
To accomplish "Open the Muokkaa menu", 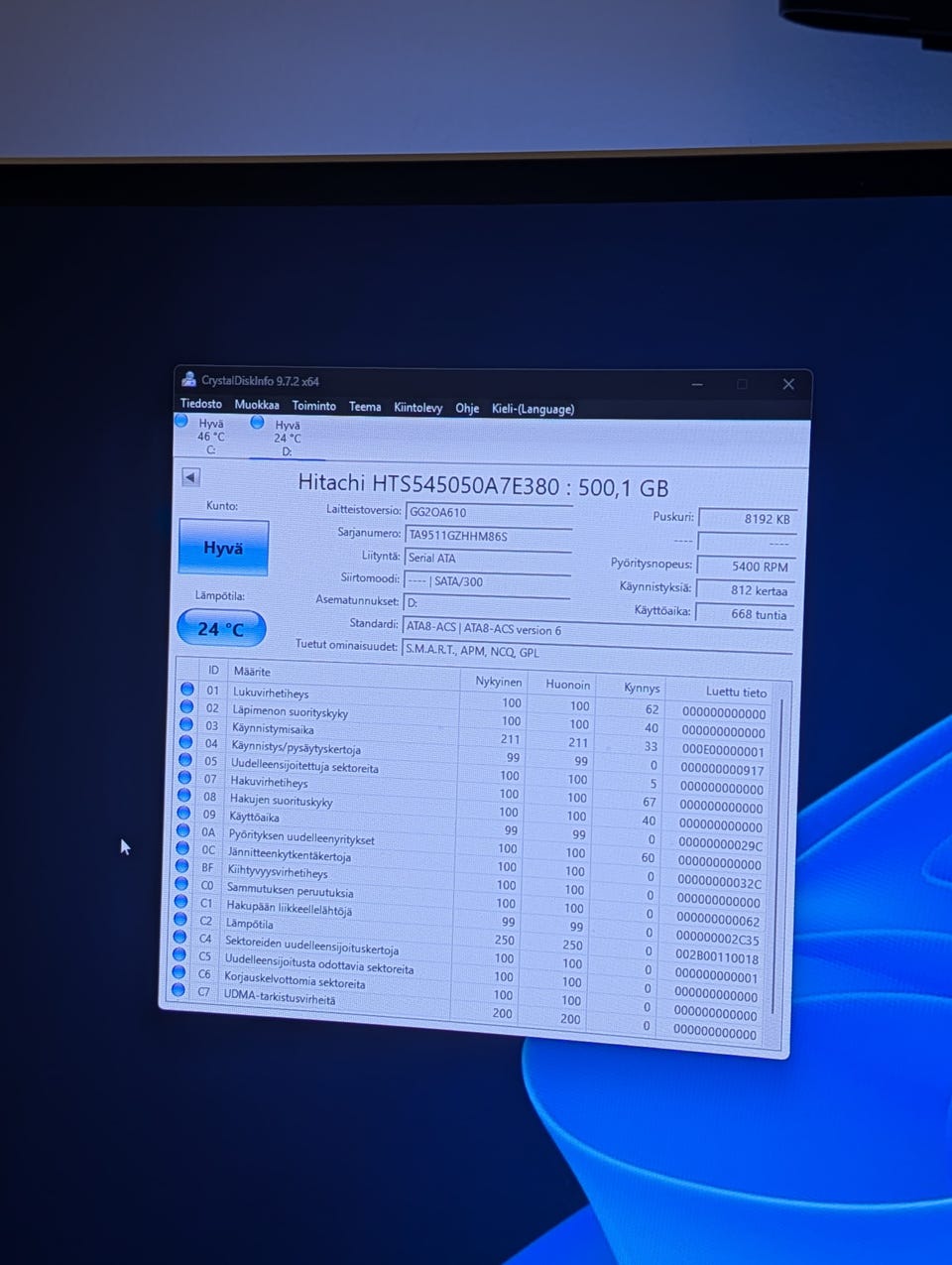I will coord(257,405).
